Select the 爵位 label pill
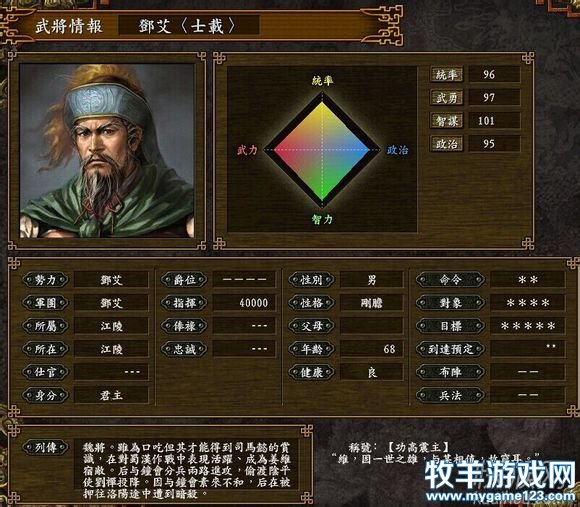Image resolution: width=580 pixels, height=507 pixels. (x=184, y=280)
